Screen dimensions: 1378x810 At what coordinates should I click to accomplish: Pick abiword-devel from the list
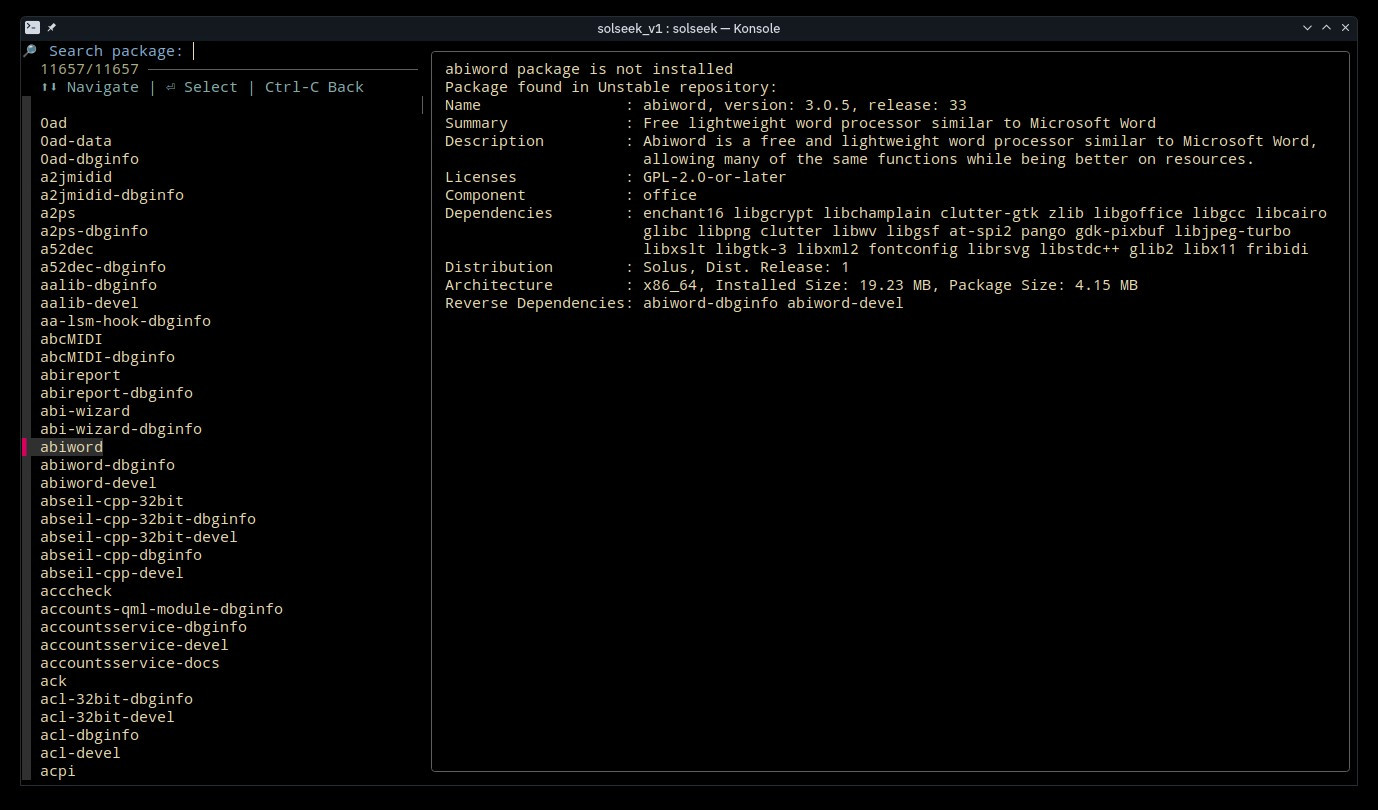(98, 483)
